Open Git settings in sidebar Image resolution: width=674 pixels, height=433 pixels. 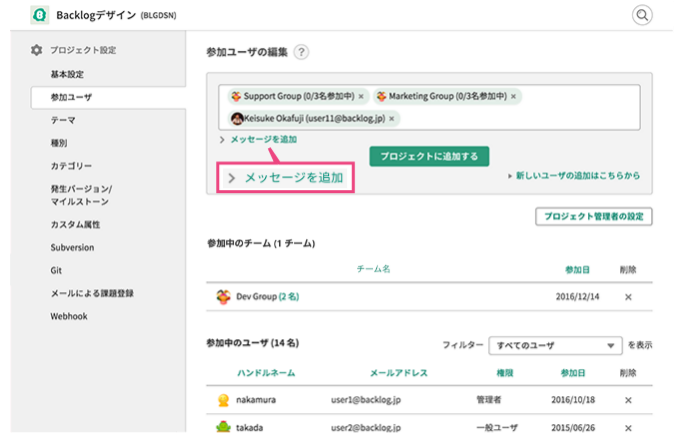[56, 270]
